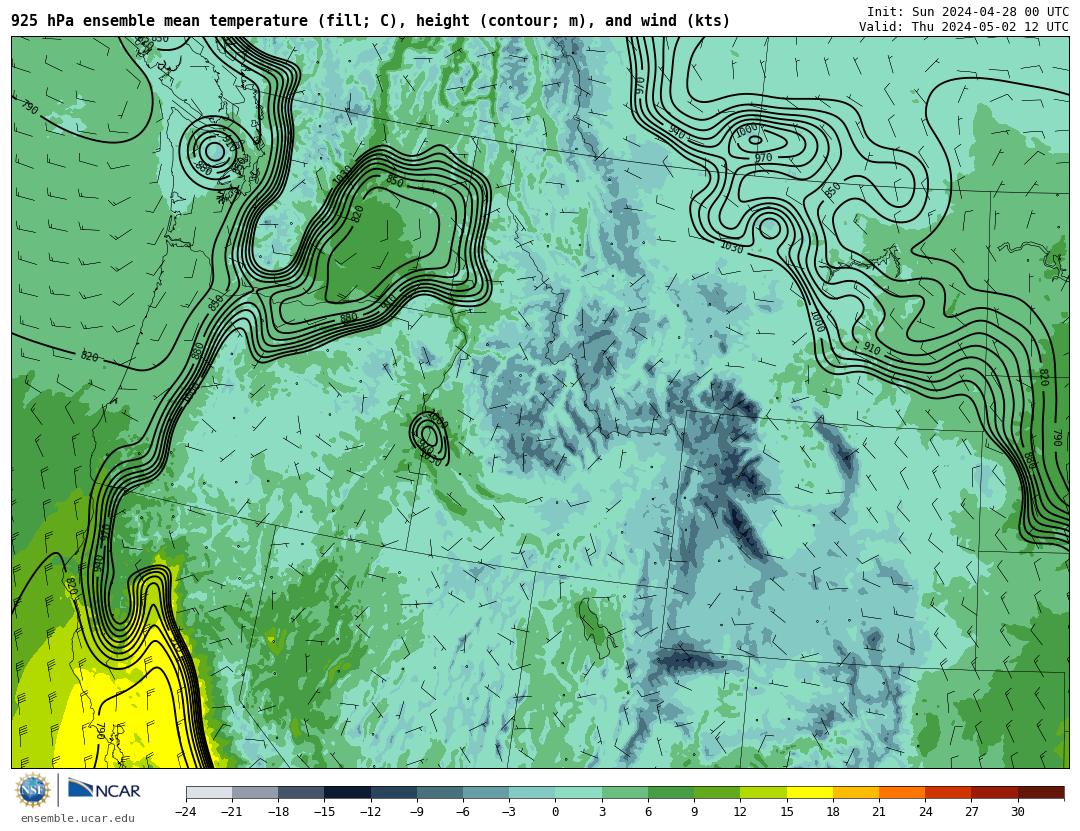Pick the dark red colorbar segment between 27 and 30
Screen dimensions: 1080x831
point(994,792)
